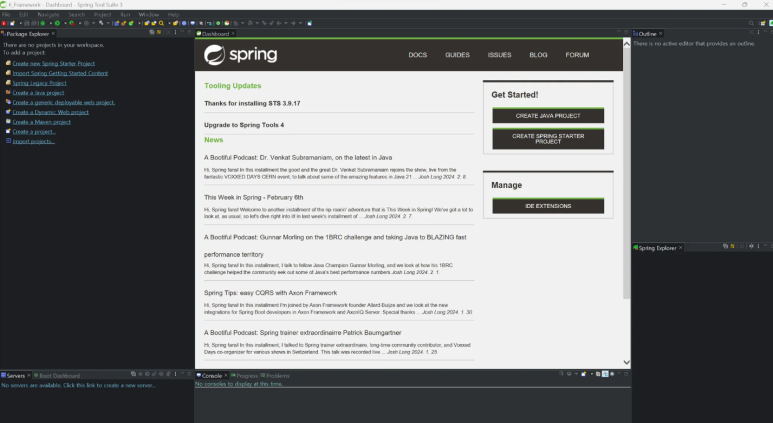Click the Spring perspective icon at top right
This screenshot has width=773, height=423.
[x=771, y=23]
